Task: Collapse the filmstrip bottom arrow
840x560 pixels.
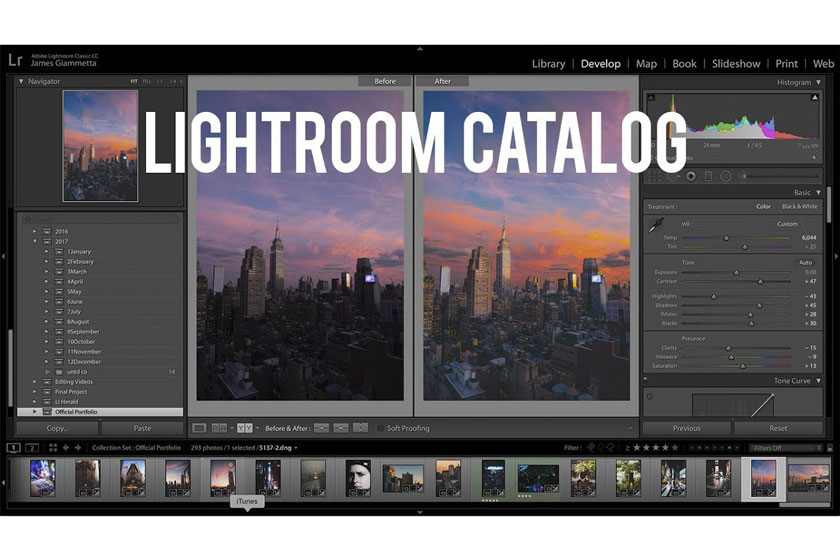Action: [420, 512]
